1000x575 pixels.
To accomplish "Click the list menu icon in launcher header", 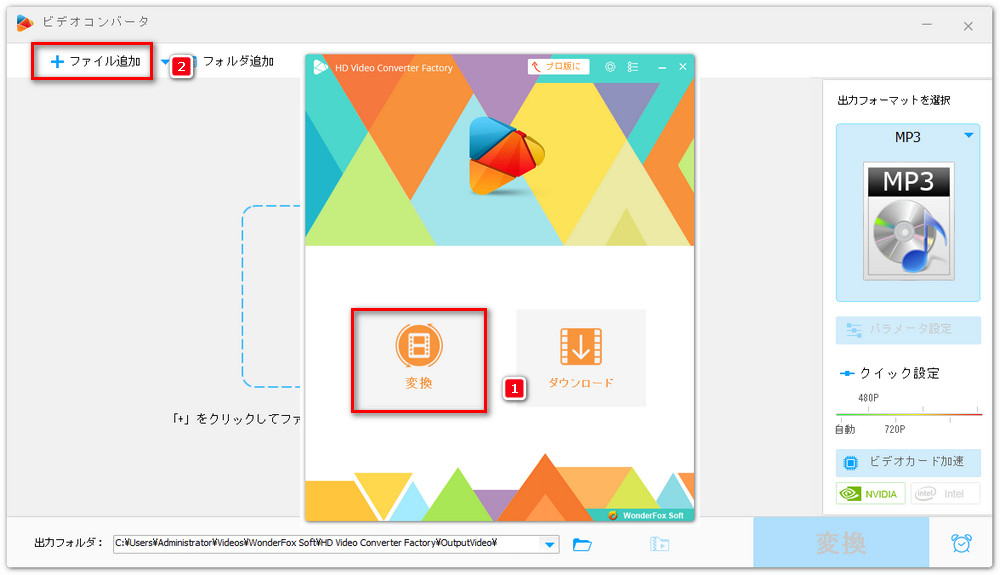I will [x=633, y=67].
